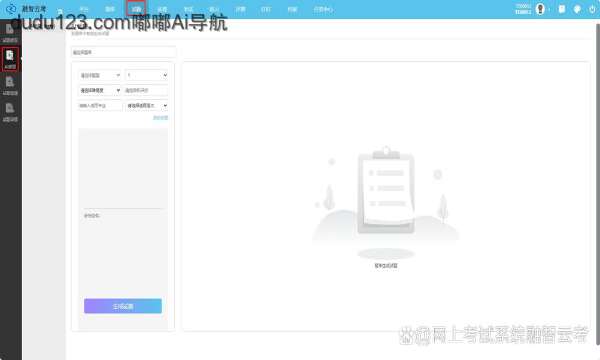Expand the bold-text dropdown in the second row
600x360 pixels.
99,90
